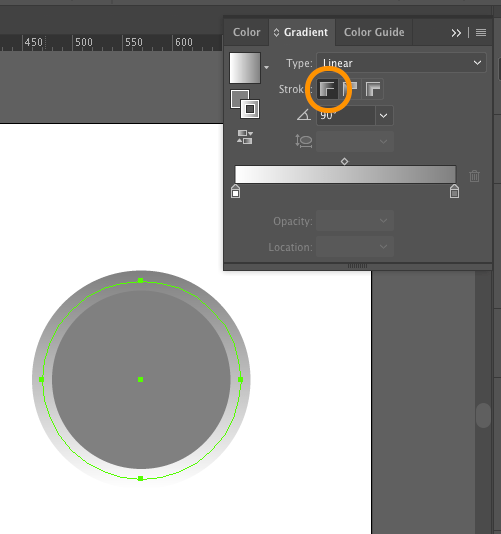Switch to the Color tab
This screenshot has width=501, height=534.
point(247,32)
